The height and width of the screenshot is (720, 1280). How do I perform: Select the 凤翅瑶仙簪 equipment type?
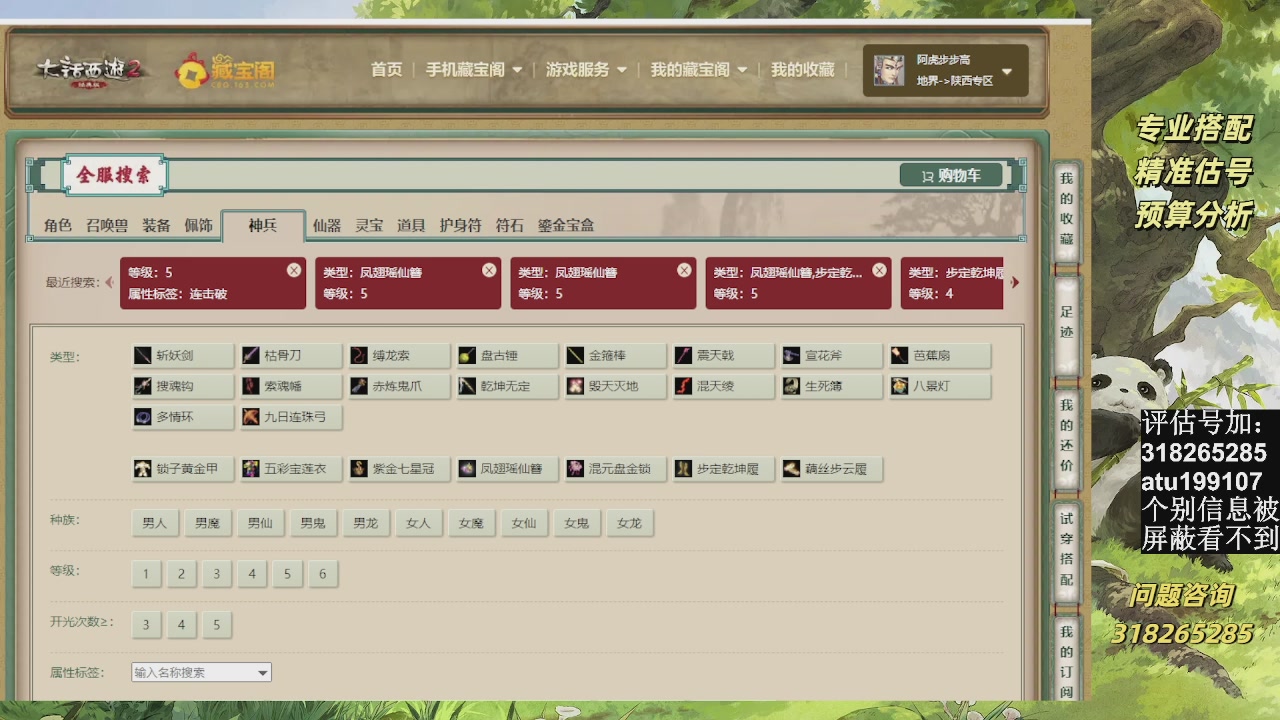(507, 469)
